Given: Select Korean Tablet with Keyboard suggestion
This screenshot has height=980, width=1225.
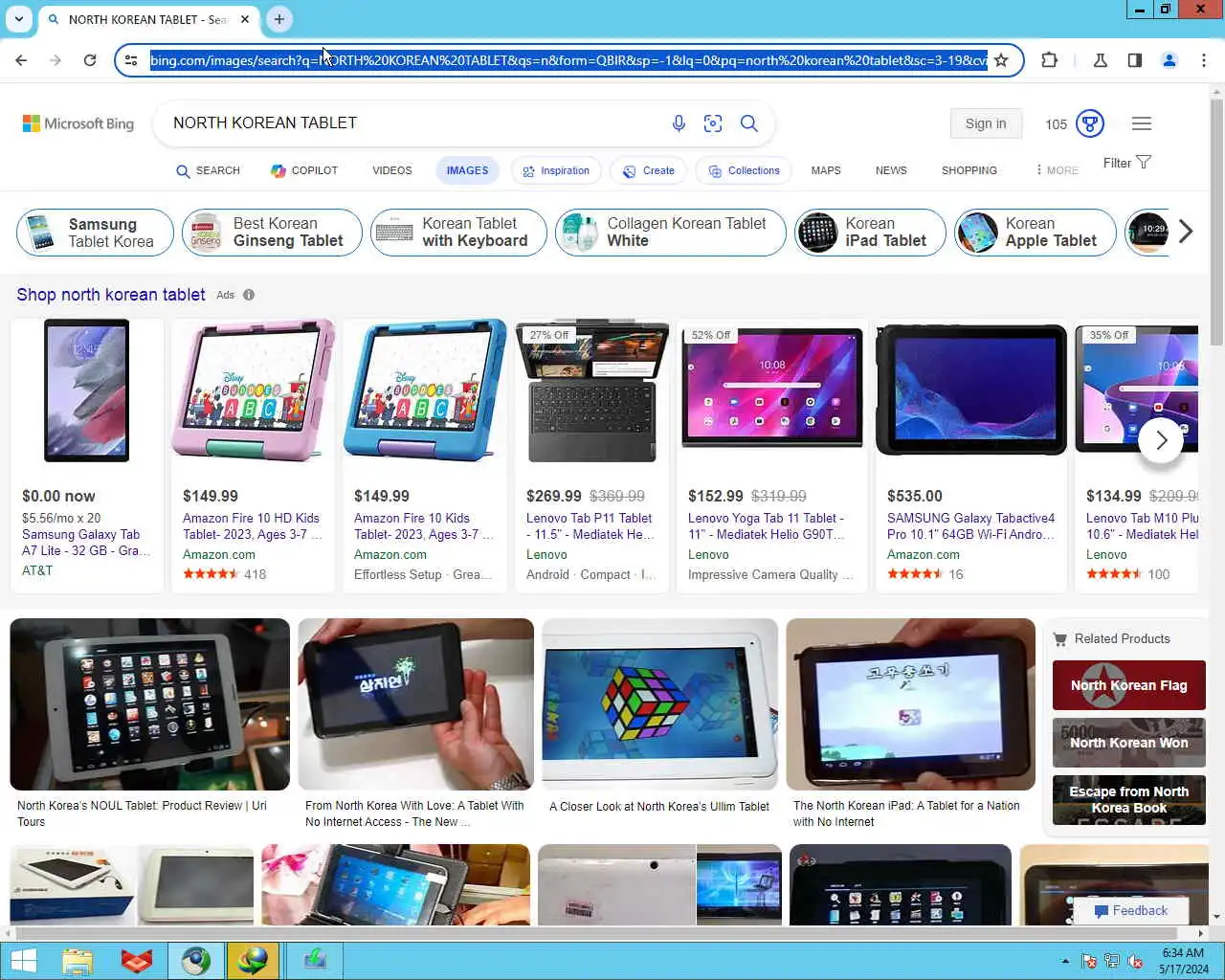Looking at the screenshot, I should [458, 233].
